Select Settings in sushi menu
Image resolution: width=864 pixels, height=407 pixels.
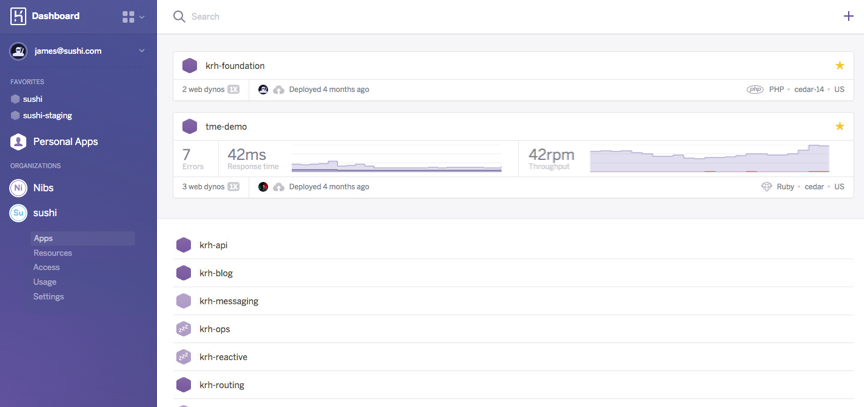pyautogui.click(x=48, y=296)
